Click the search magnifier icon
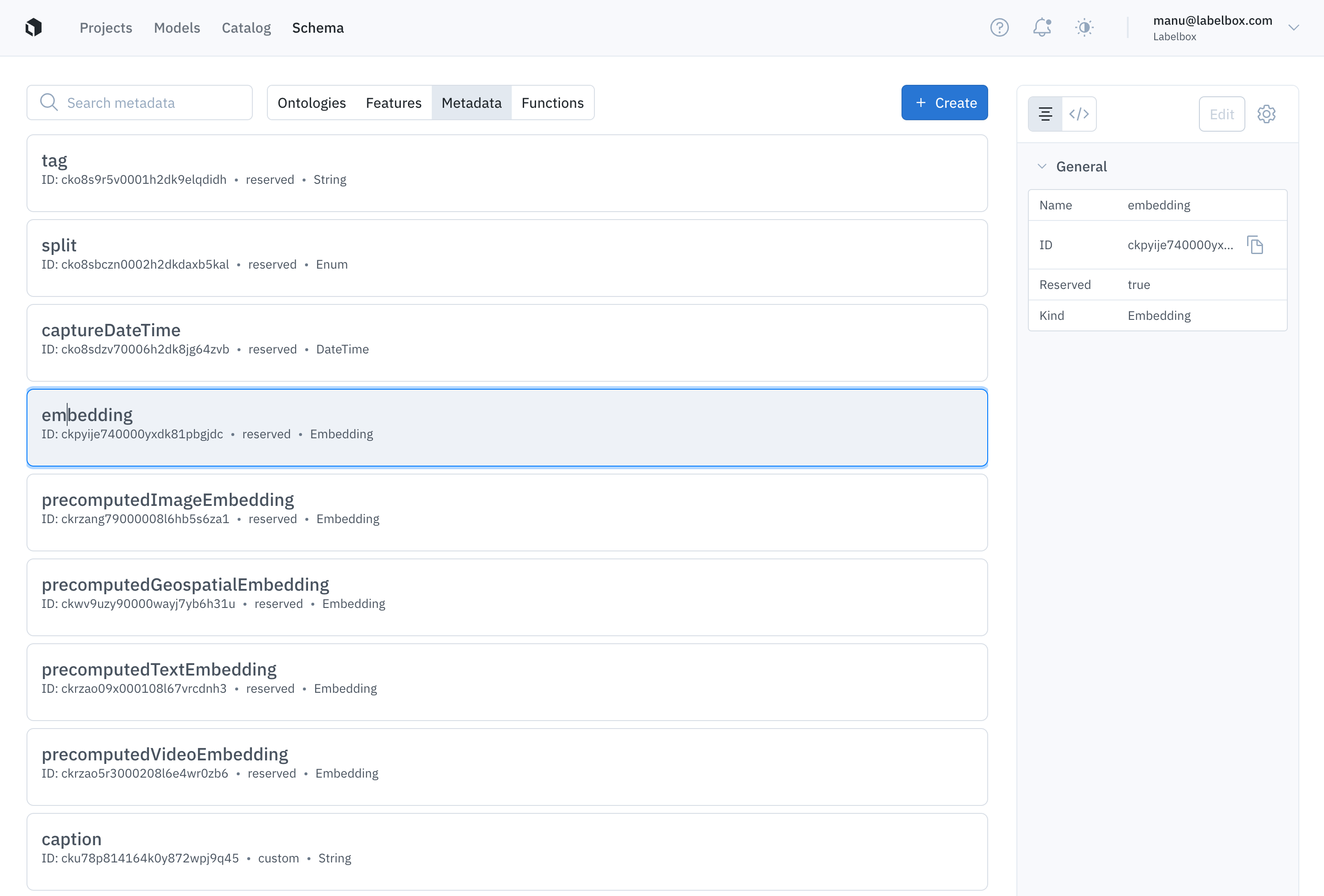The height and width of the screenshot is (896, 1324). [49, 103]
